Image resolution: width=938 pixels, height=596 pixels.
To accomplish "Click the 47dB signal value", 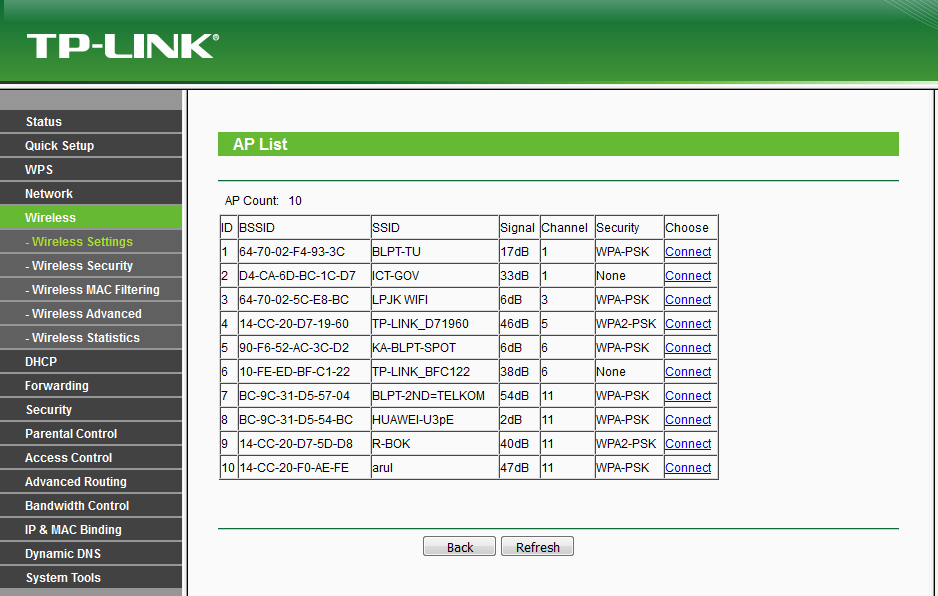I will pyautogui.click(x=514, y=467).
